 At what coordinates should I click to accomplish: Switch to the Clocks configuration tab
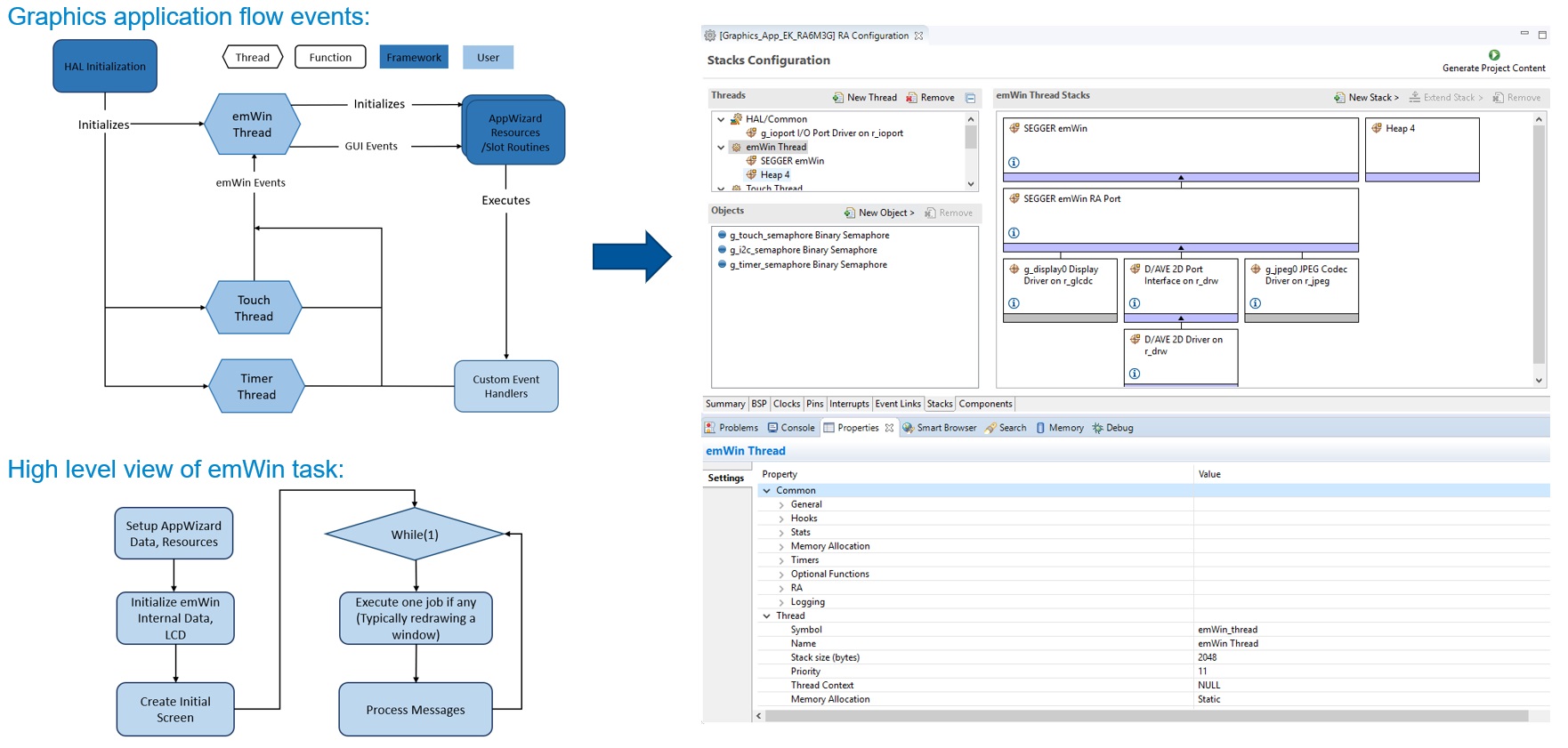787,404
